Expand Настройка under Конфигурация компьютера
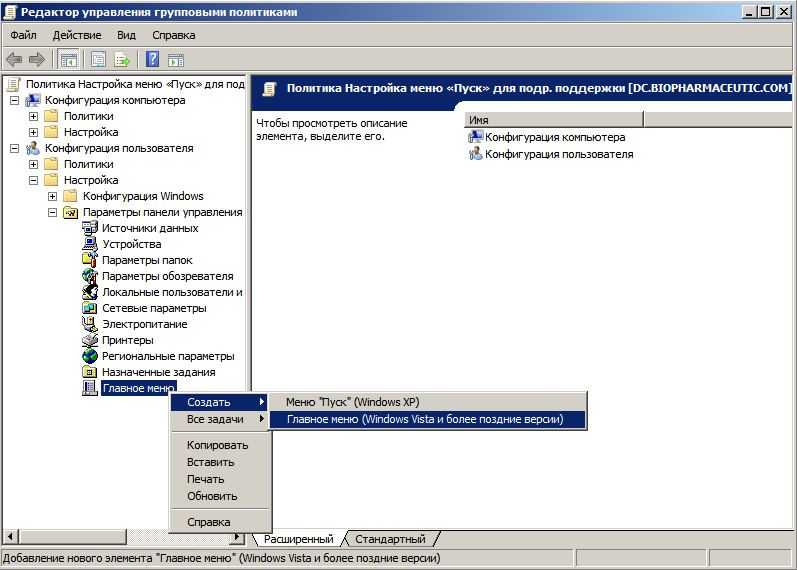 (34, 132)
